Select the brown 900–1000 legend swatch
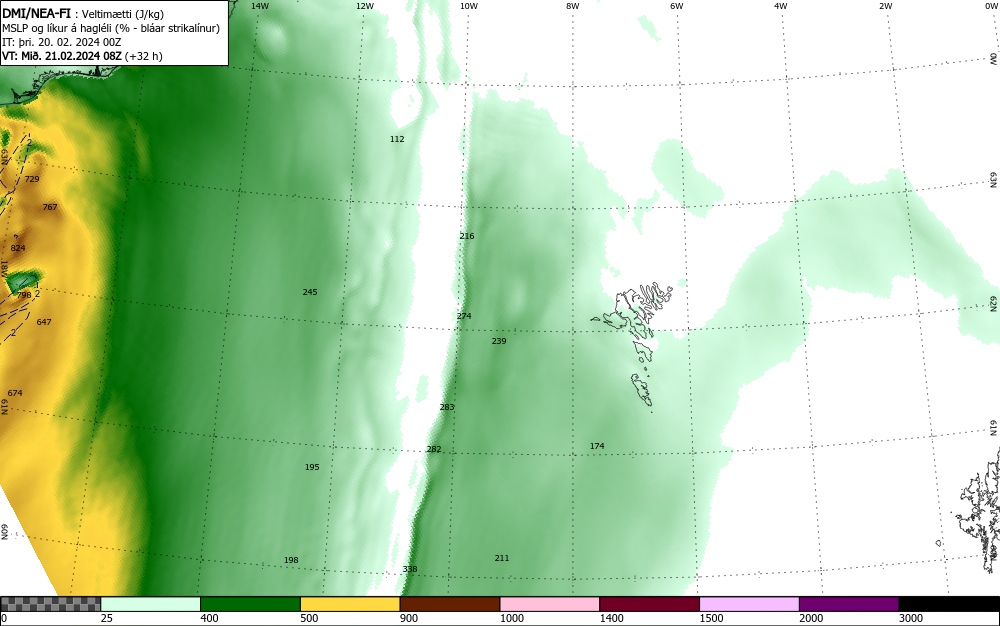 (x=450, y=604)
